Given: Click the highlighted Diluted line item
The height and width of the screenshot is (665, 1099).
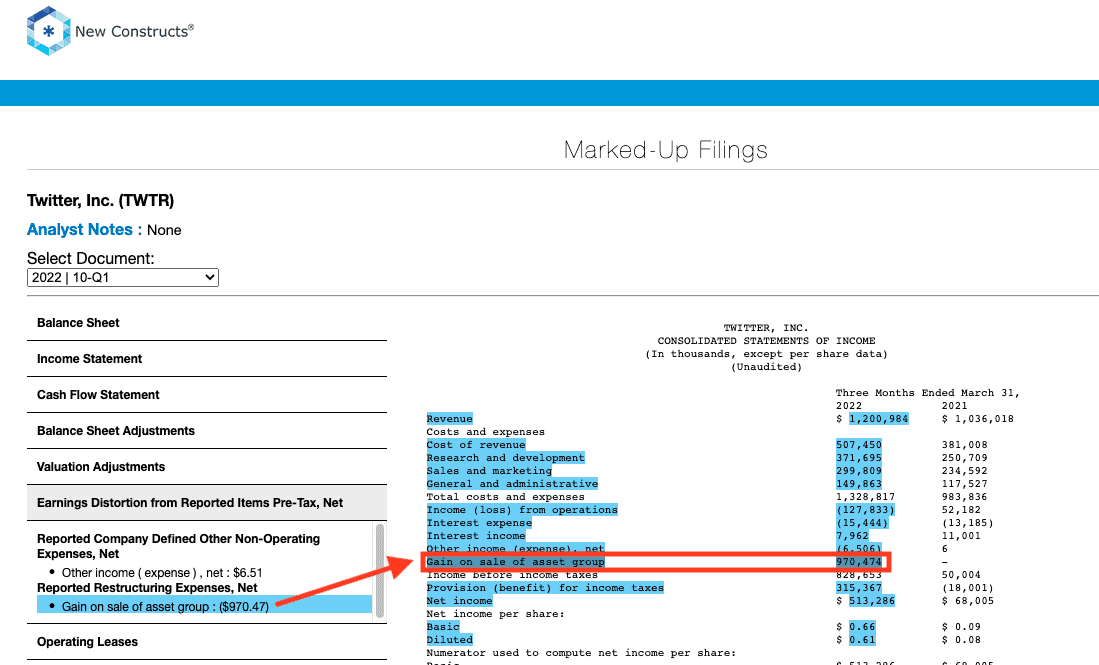Looking at the screenshot, I should (x=449, y=639).
